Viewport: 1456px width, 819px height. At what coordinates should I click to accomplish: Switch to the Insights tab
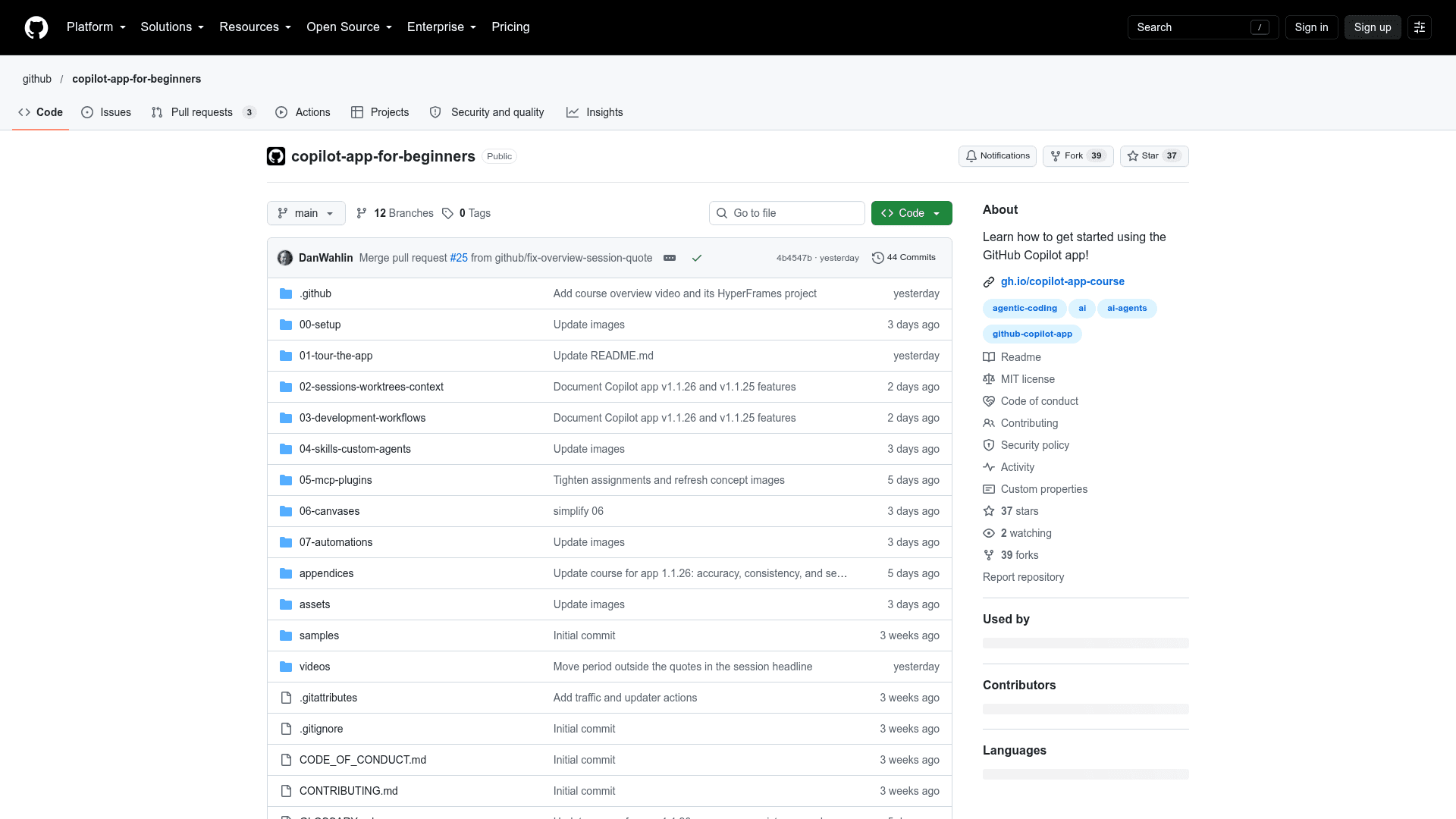[595, 112]
